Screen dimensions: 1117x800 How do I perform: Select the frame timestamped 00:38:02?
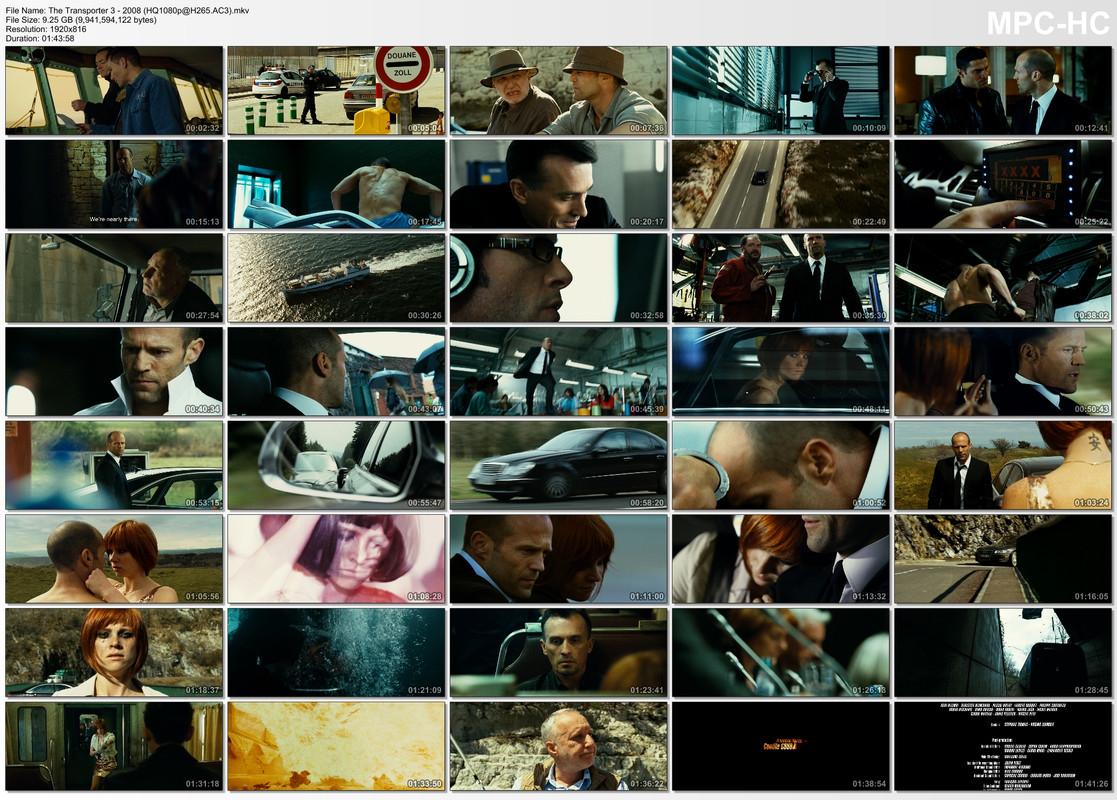[1003, 278]
